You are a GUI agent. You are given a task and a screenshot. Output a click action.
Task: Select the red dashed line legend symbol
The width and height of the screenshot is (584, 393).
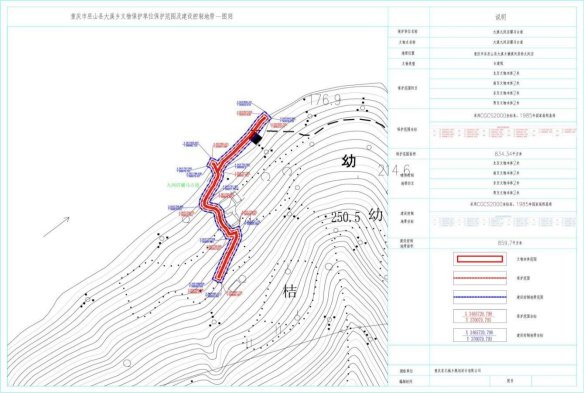[x=480, y=278]
